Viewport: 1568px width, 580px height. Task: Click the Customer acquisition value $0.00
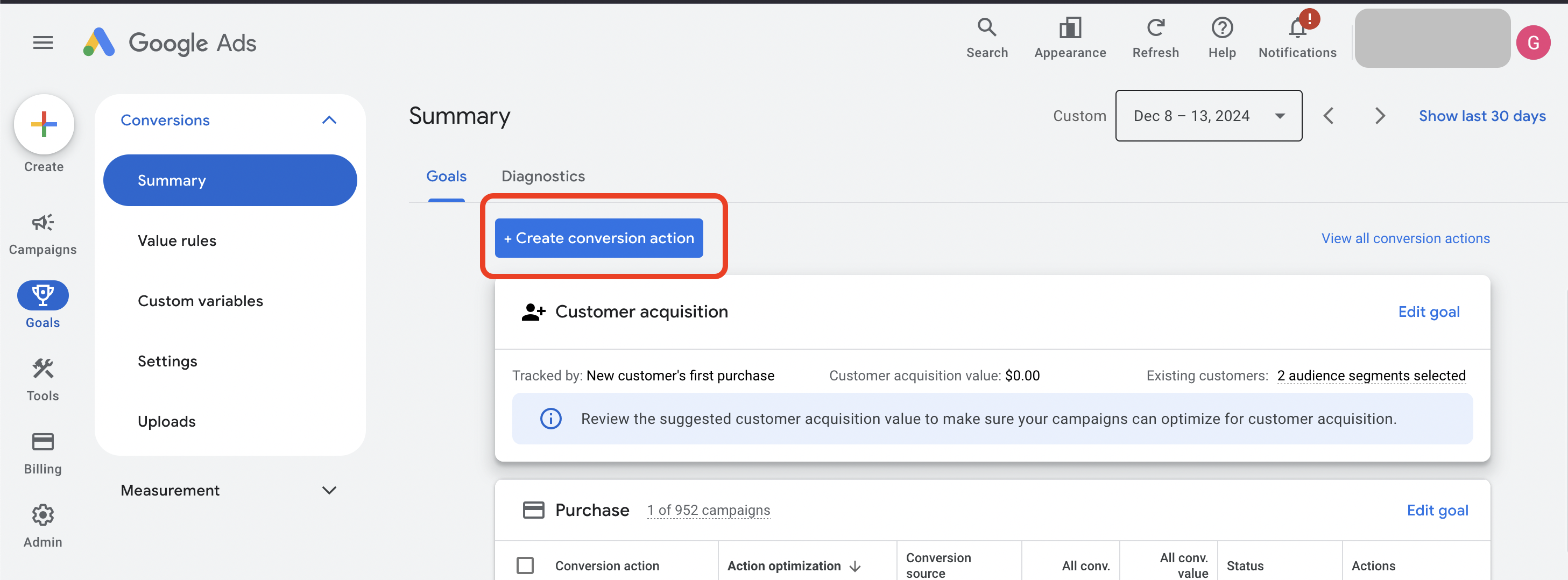[x=1022, y=376]
